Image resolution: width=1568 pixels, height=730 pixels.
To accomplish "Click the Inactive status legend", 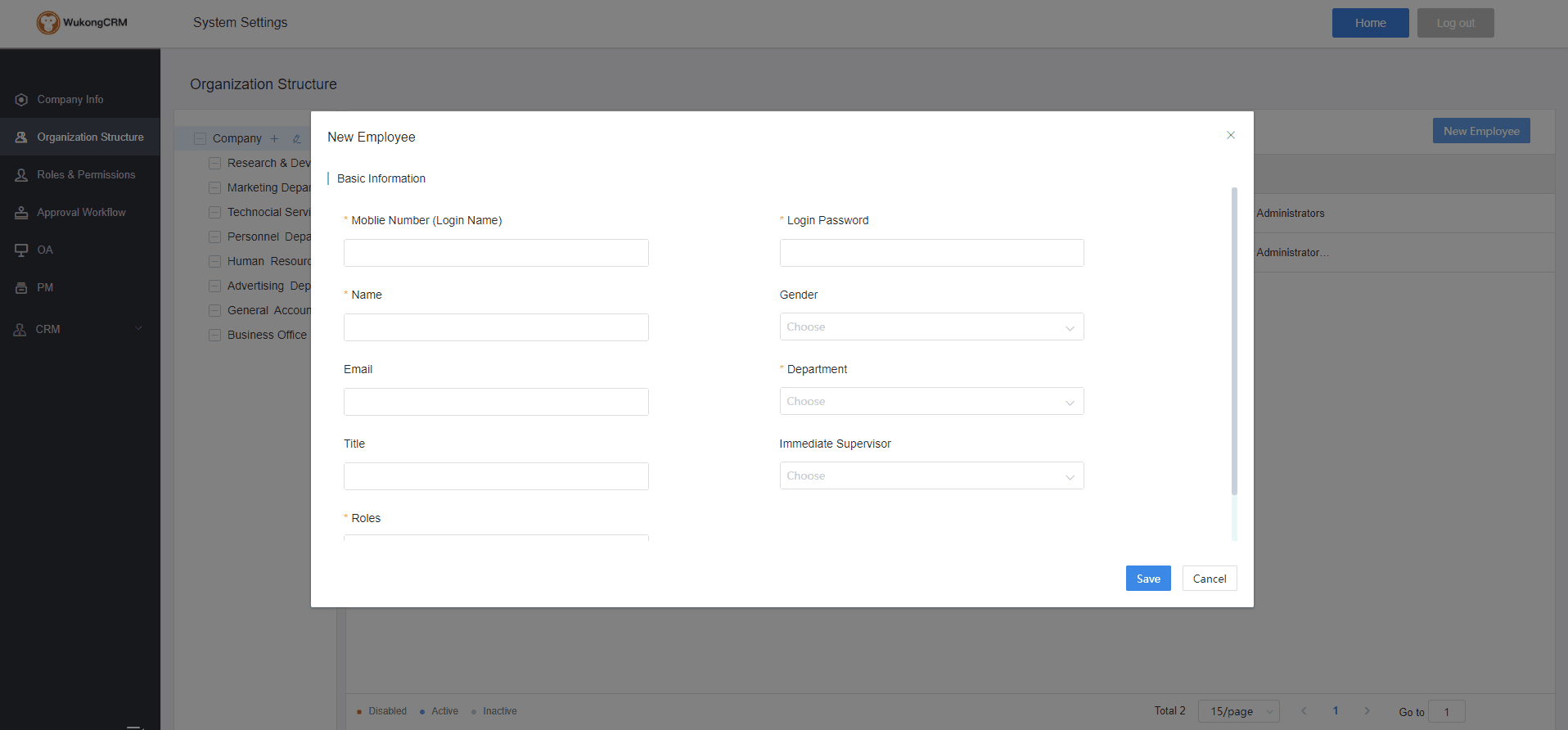I will (494, 711).
